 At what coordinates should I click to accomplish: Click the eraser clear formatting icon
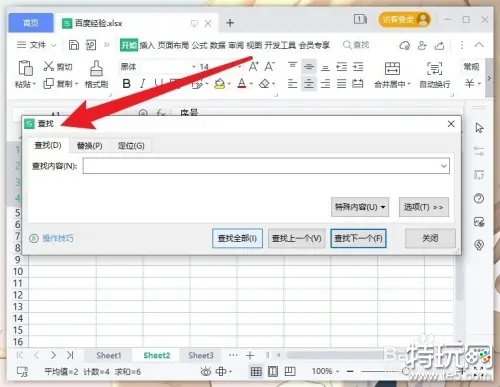pos(264,83)
